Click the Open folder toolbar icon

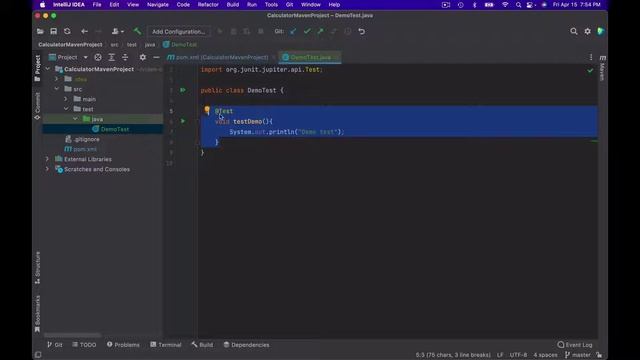[x=40, y=31]
